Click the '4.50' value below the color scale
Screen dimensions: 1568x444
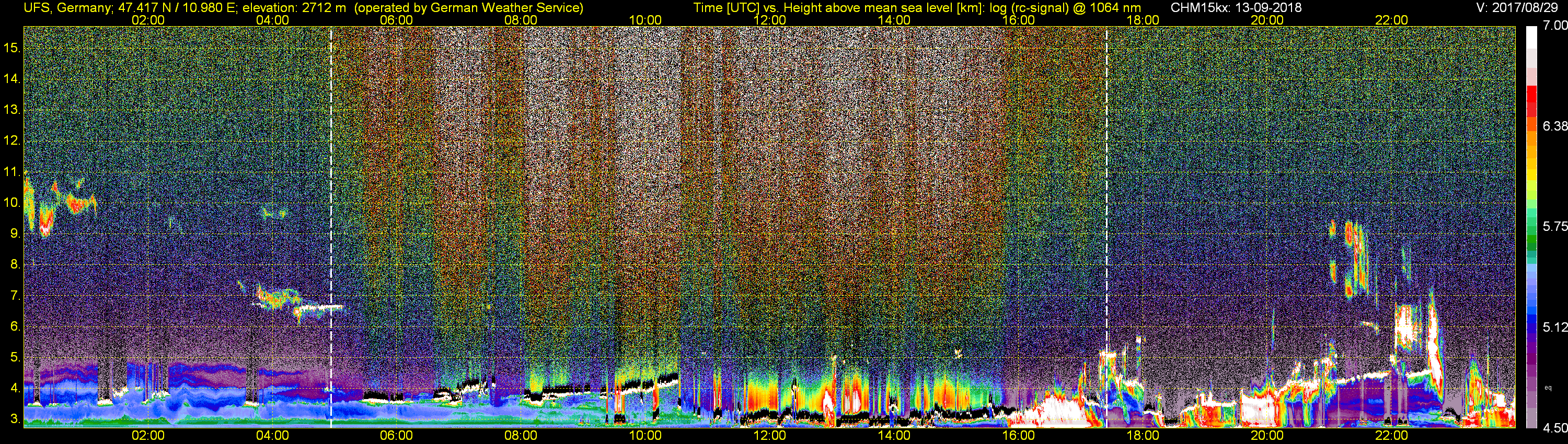click(1554, 428)
